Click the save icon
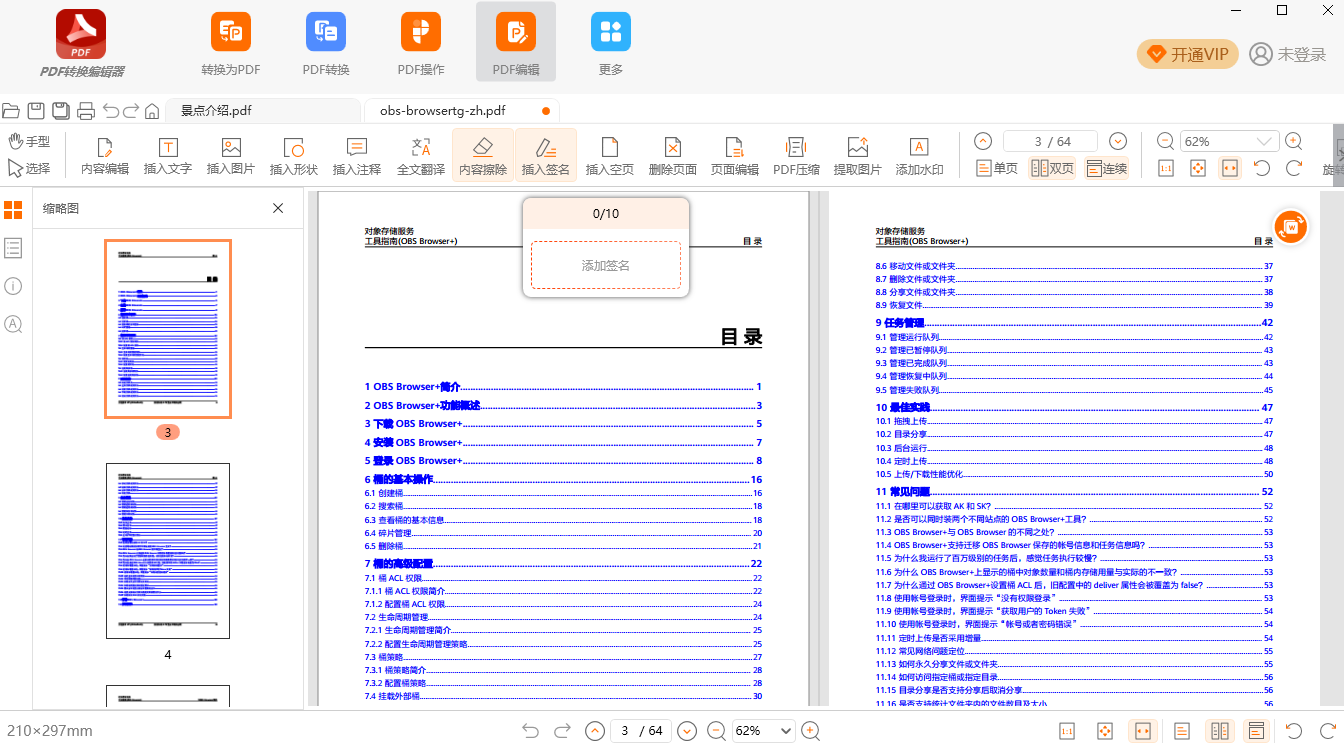The height and width of the screenshot is (750, 1344). tap(36, 110)
